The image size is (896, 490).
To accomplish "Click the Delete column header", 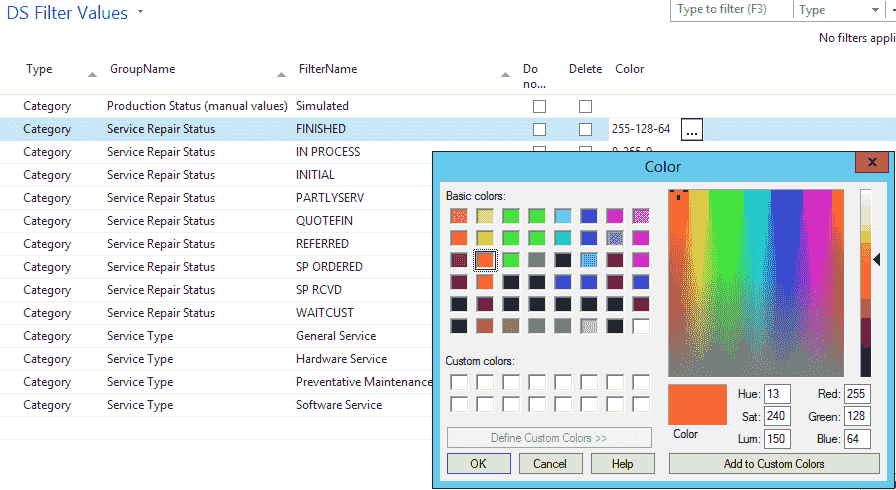I will click(x=585, y=69).
